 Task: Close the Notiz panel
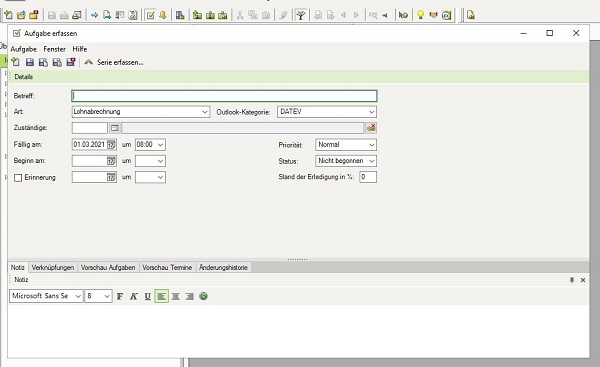point(583,280)
